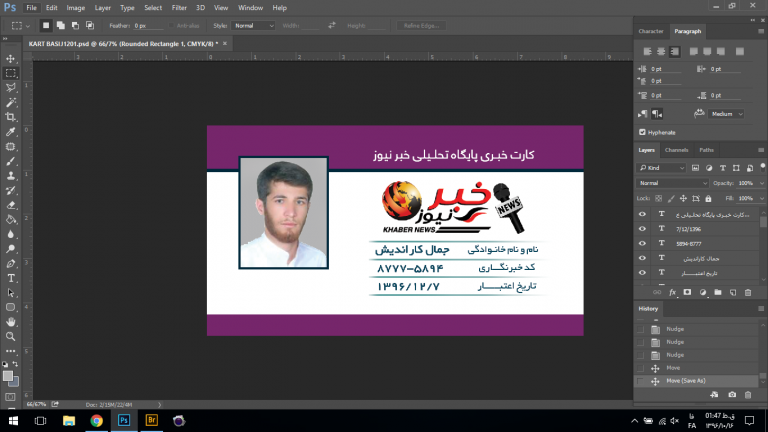
Task: Toggle the lock all layer button
Action: pos(708,198)
